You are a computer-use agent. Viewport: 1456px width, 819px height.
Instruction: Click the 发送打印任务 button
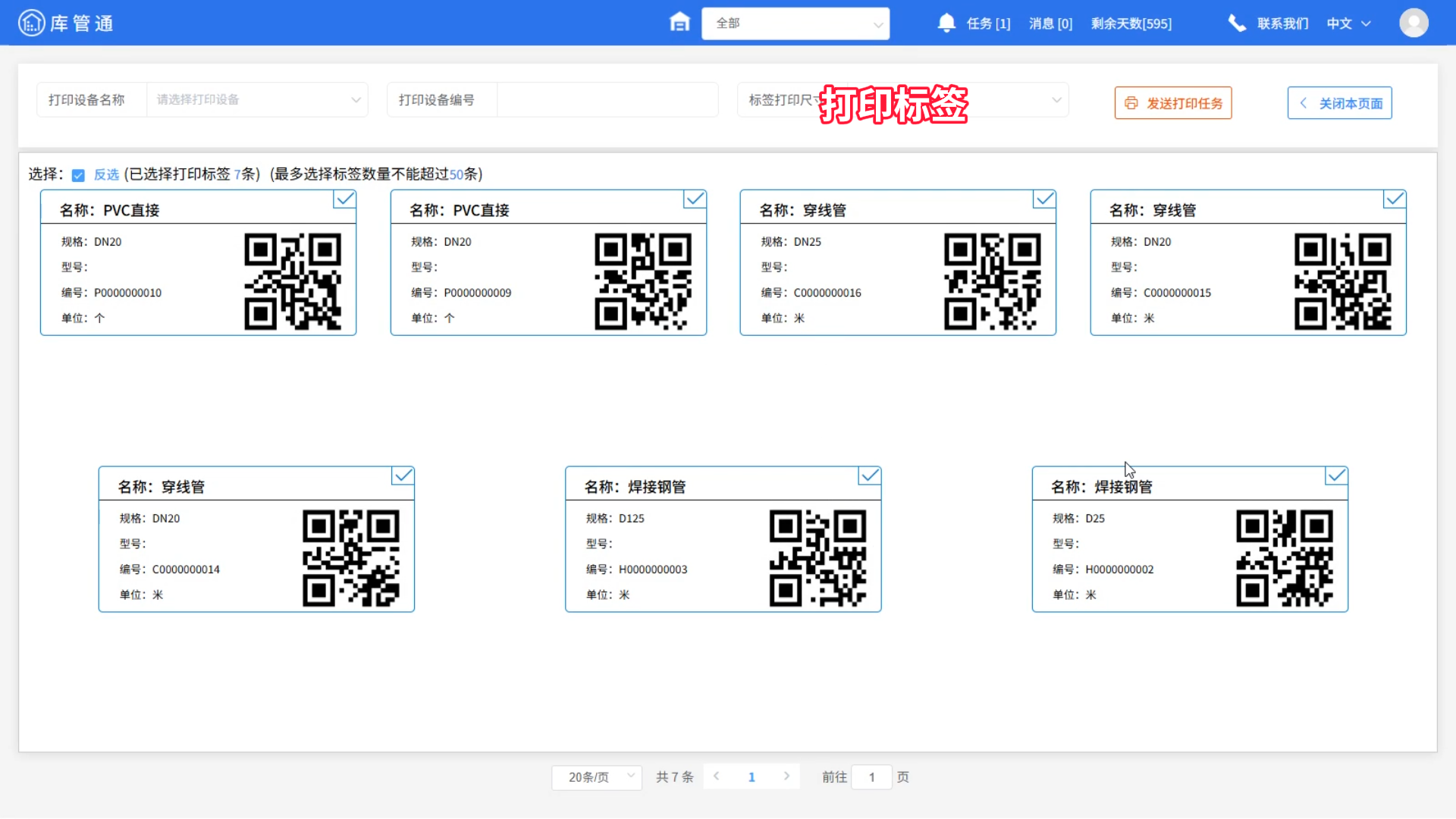1173,103
